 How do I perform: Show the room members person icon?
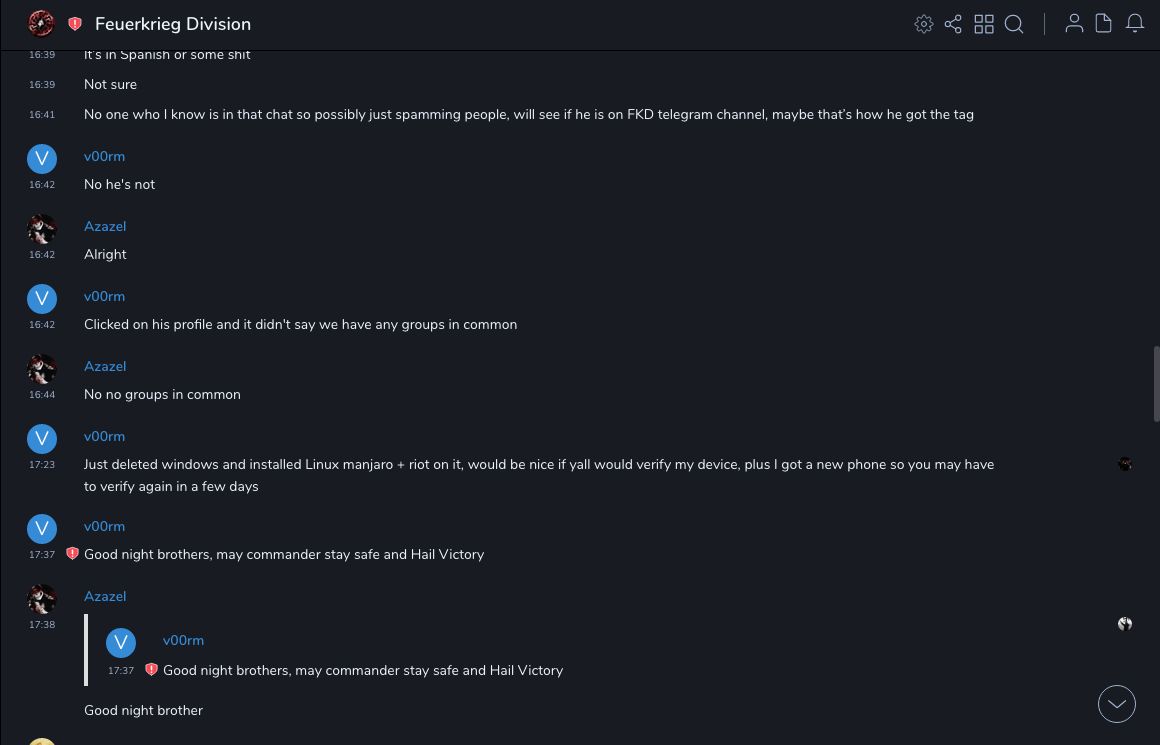(x=1074, y=24)
